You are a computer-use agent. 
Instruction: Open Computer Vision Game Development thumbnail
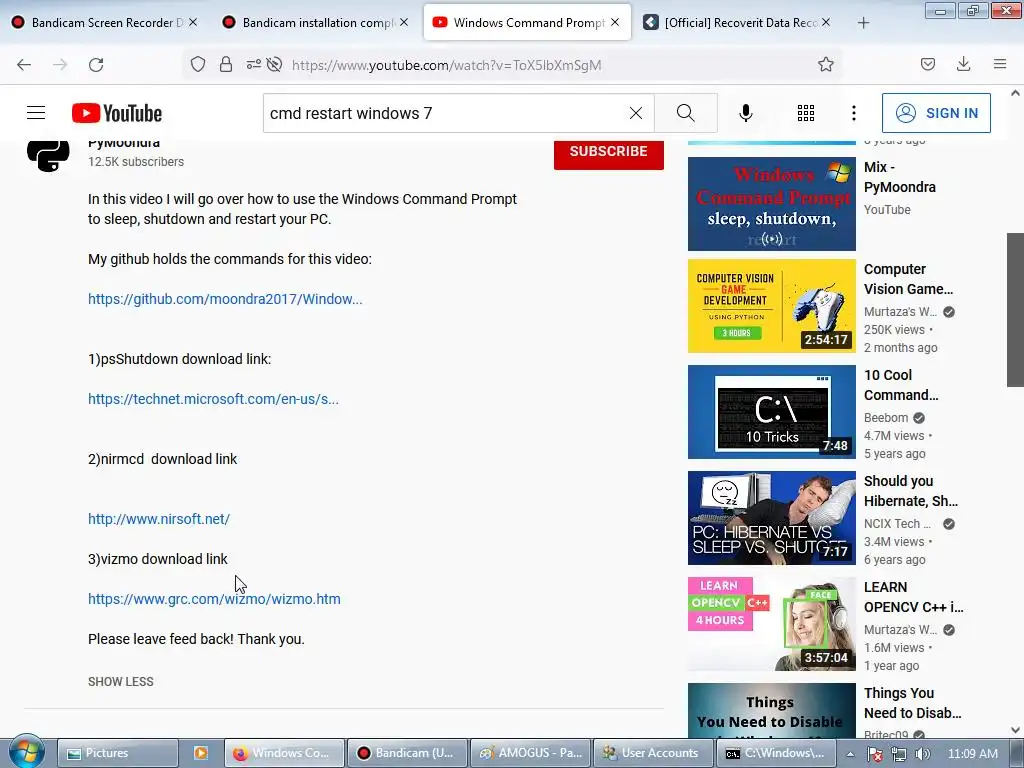[x=771, y=306]
